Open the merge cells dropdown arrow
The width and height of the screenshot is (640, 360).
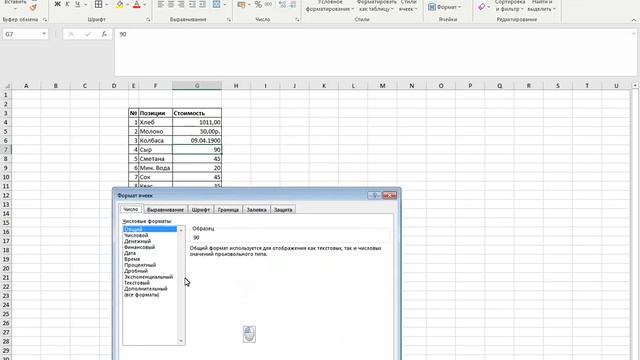click(x=224, y=4)
